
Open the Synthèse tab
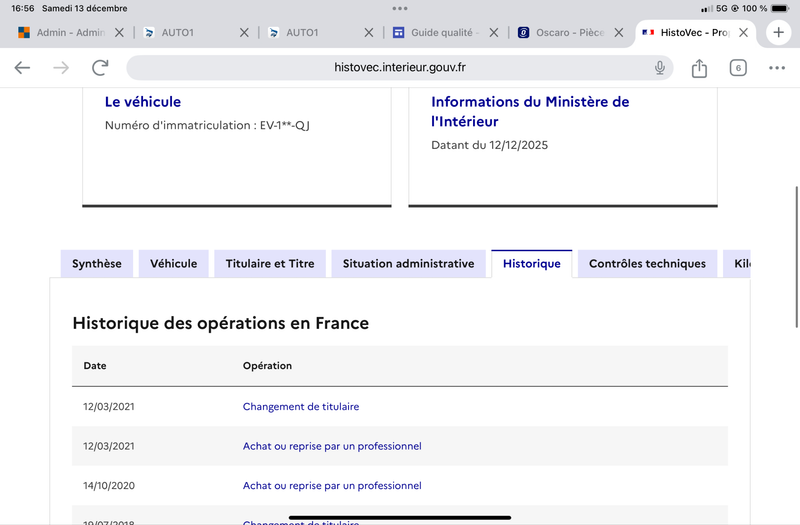point(97,264)
